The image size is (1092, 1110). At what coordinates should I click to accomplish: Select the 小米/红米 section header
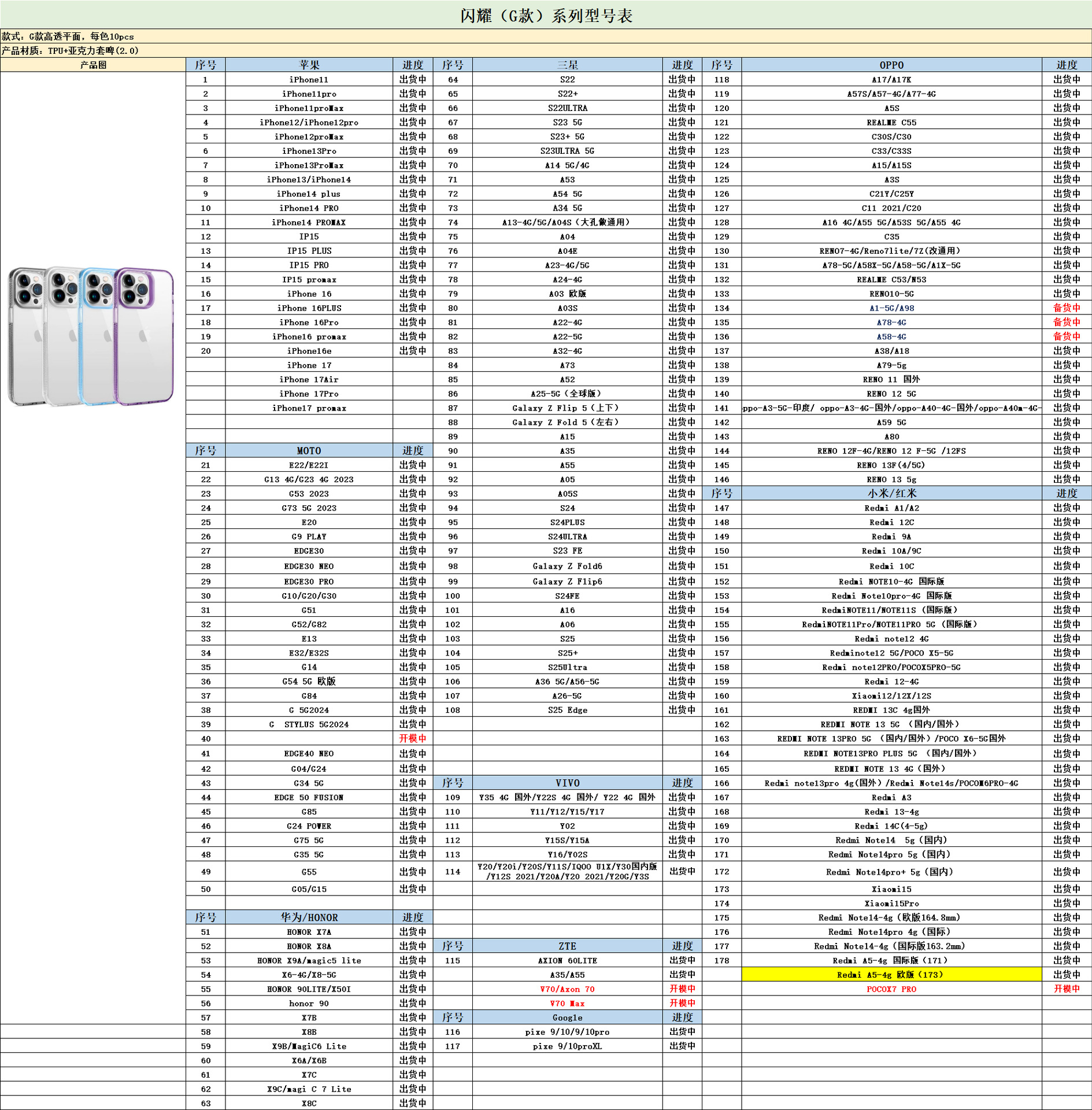tap(891, 493)
